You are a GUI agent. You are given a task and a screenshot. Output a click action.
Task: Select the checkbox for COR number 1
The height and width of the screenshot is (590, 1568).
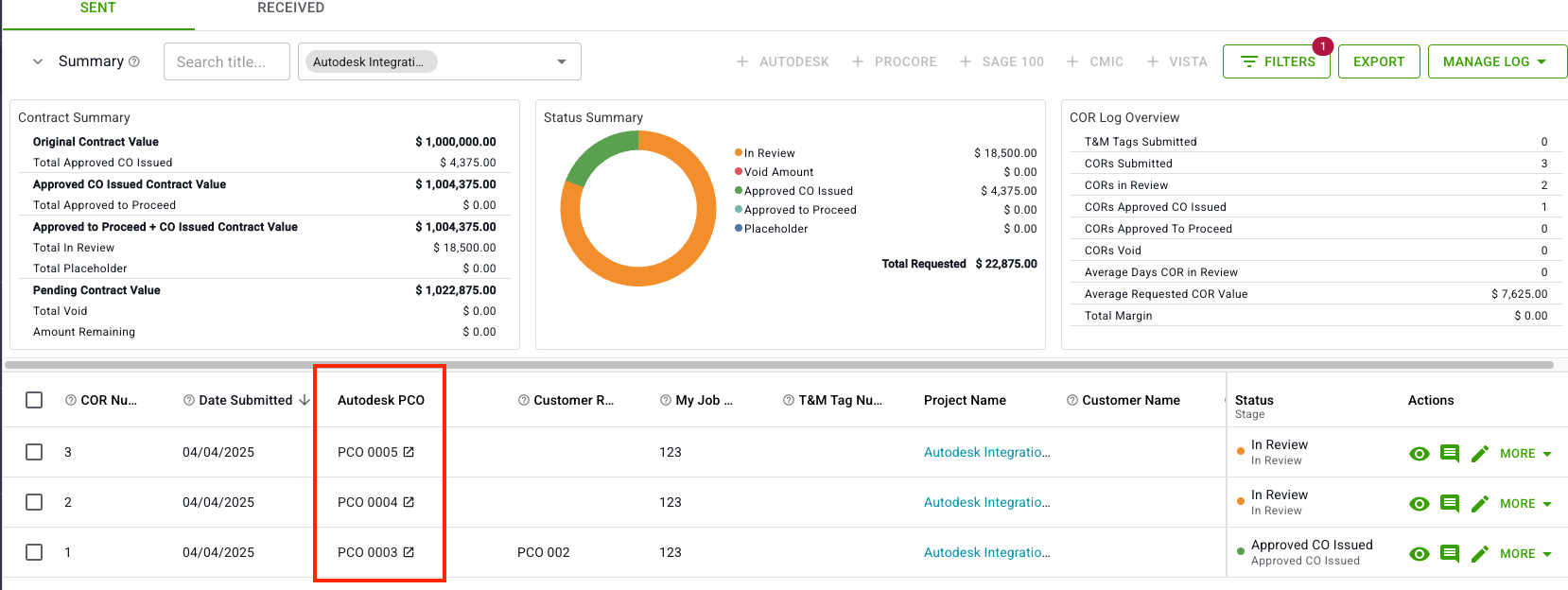(34, 552)
